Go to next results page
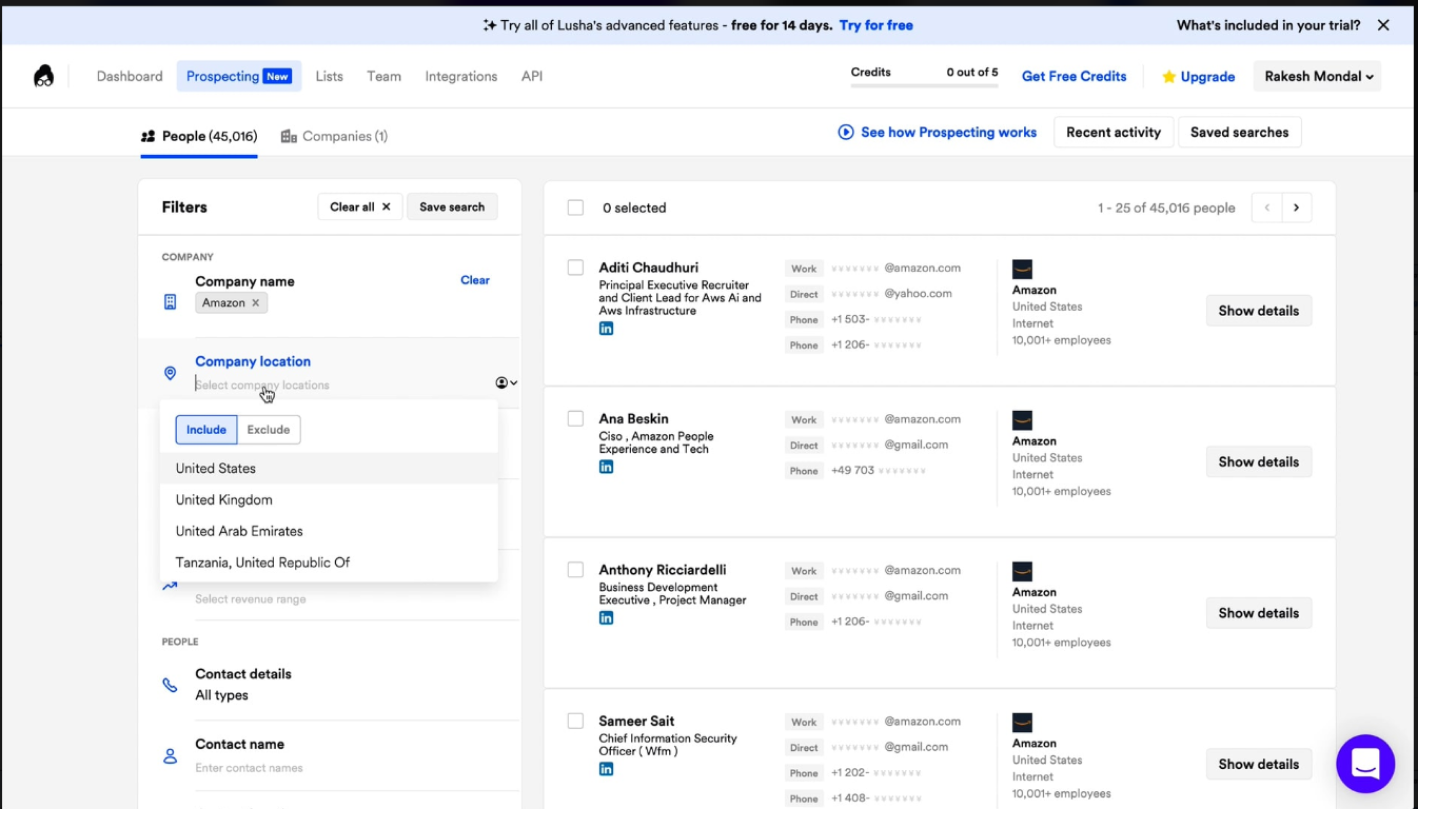 [1297, 208]
